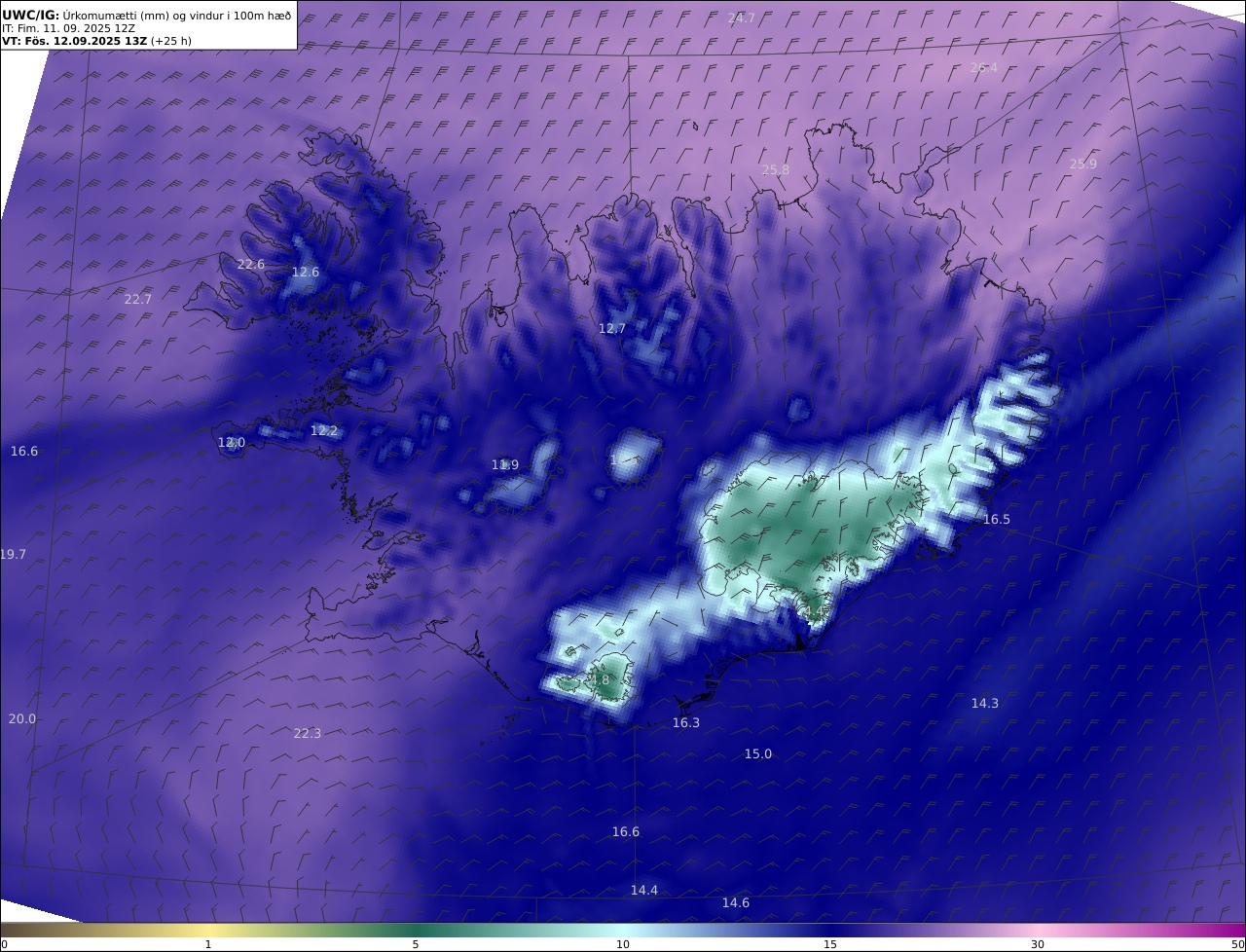Click the 12.6 value label

[x=305, y=272]
